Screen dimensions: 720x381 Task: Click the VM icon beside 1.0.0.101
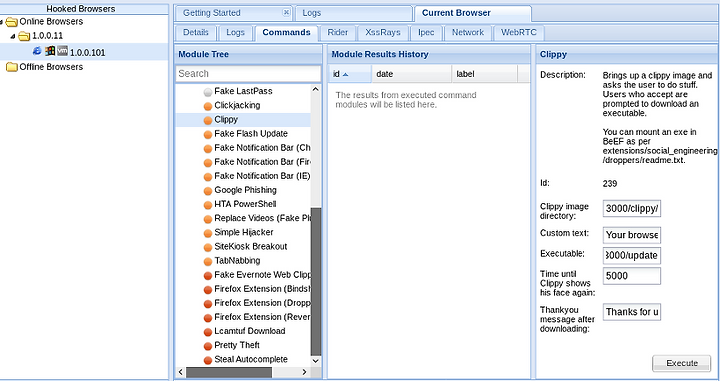tap(62, 51)
